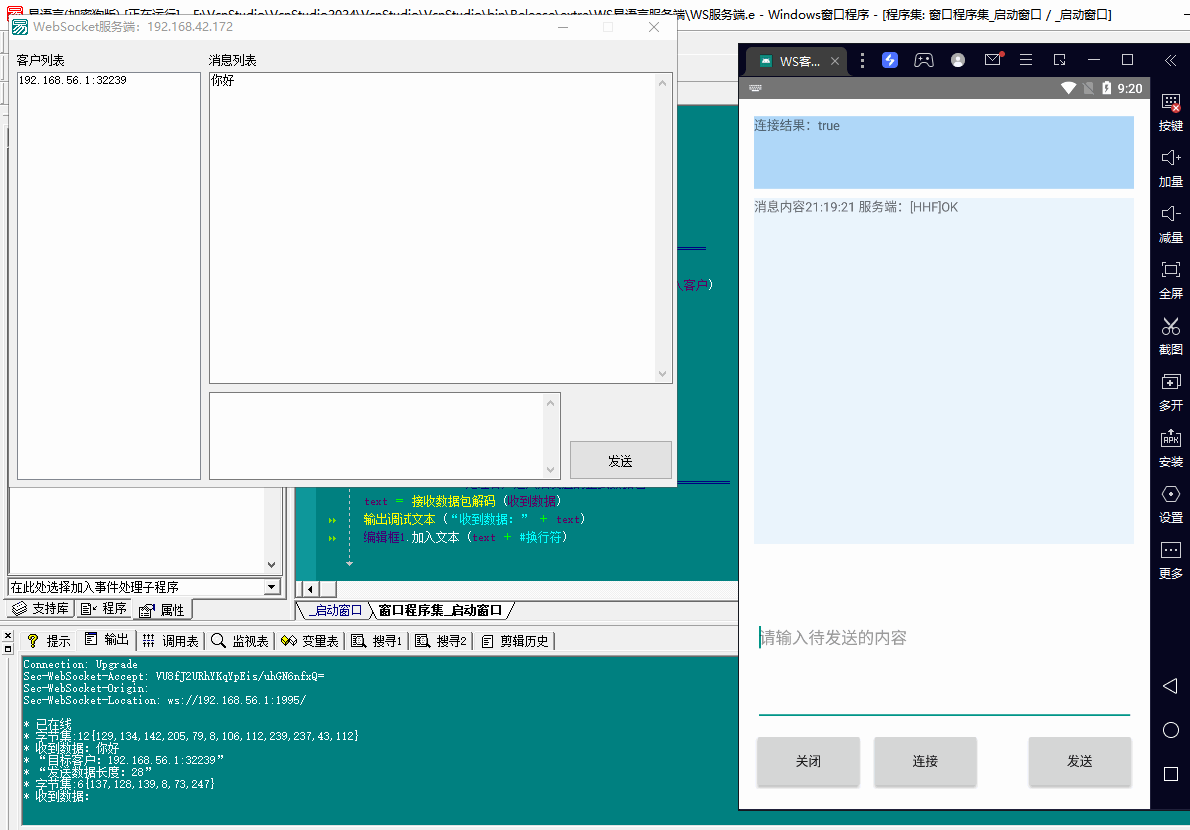The height and width of the screenshot is (830, 1190).
Task: Click the 发送 button in WebSocket server window
Action: point(620,461)
